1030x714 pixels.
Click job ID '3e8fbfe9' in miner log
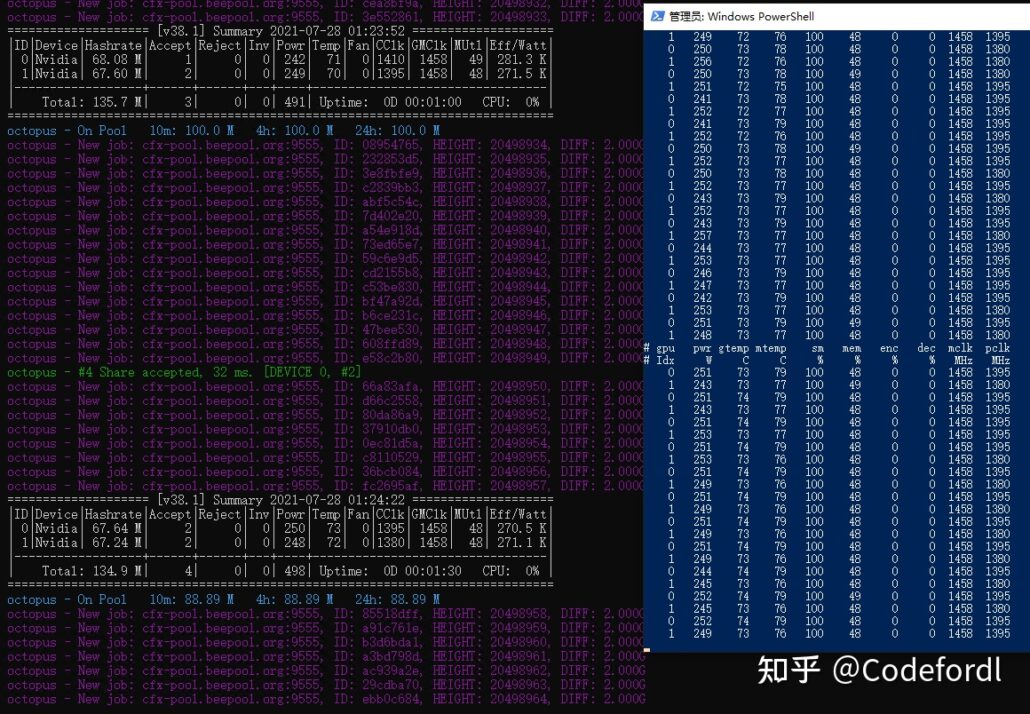390,174
